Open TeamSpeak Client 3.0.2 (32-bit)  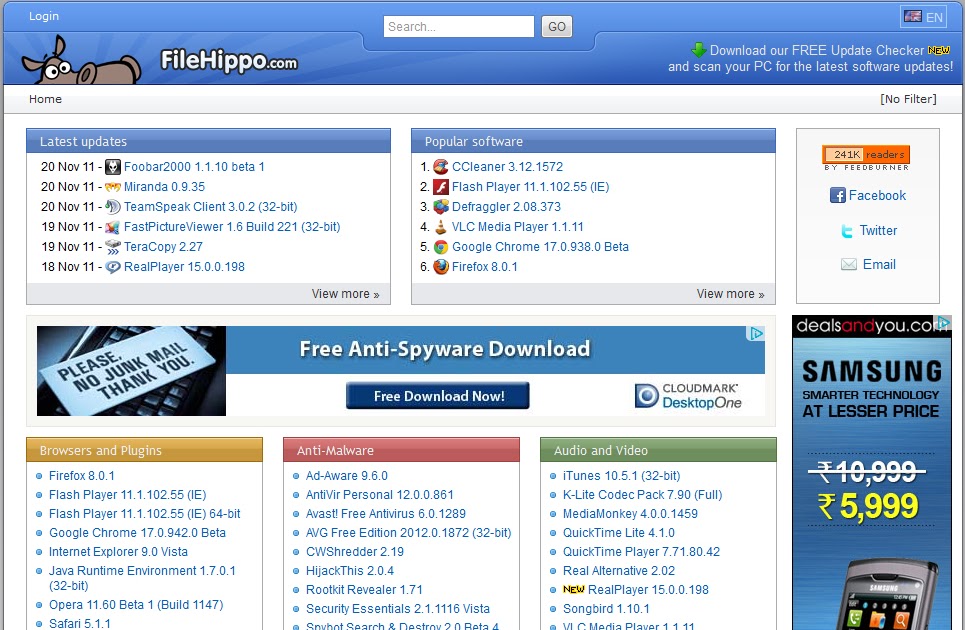point(210,207)
